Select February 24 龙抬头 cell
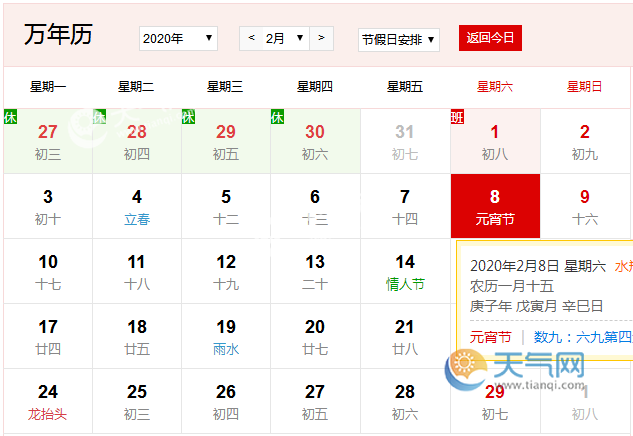Viewport: 633px width, 436px height. tap(48, 401)
